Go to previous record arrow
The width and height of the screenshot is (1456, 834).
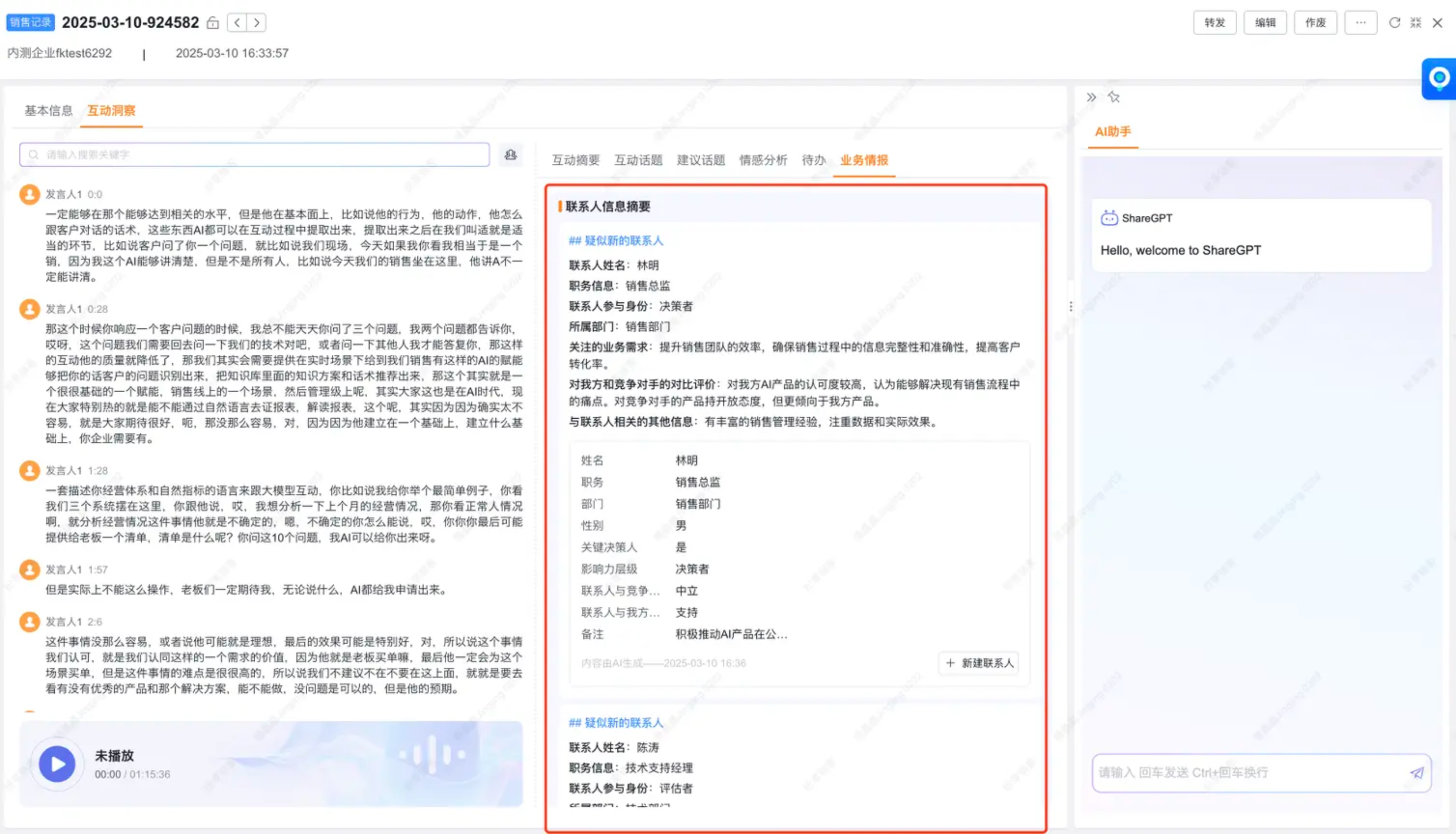tap(237, 23)
